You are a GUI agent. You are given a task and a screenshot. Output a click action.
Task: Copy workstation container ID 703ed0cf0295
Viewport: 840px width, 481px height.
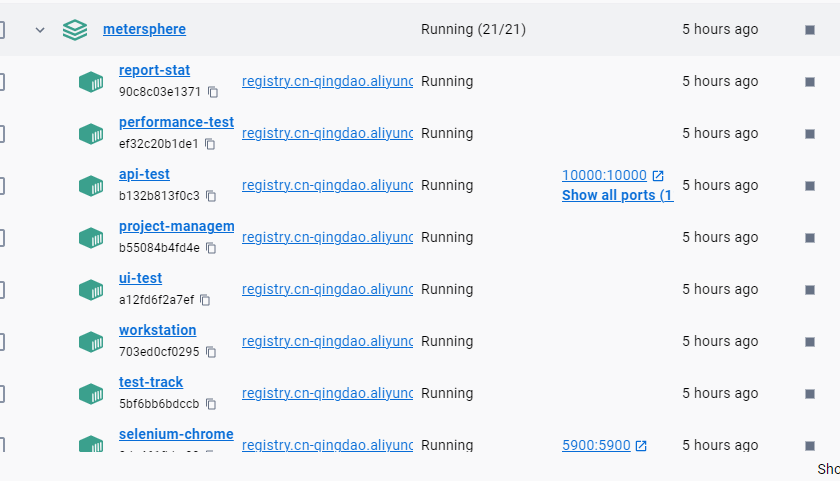(211, 352)
